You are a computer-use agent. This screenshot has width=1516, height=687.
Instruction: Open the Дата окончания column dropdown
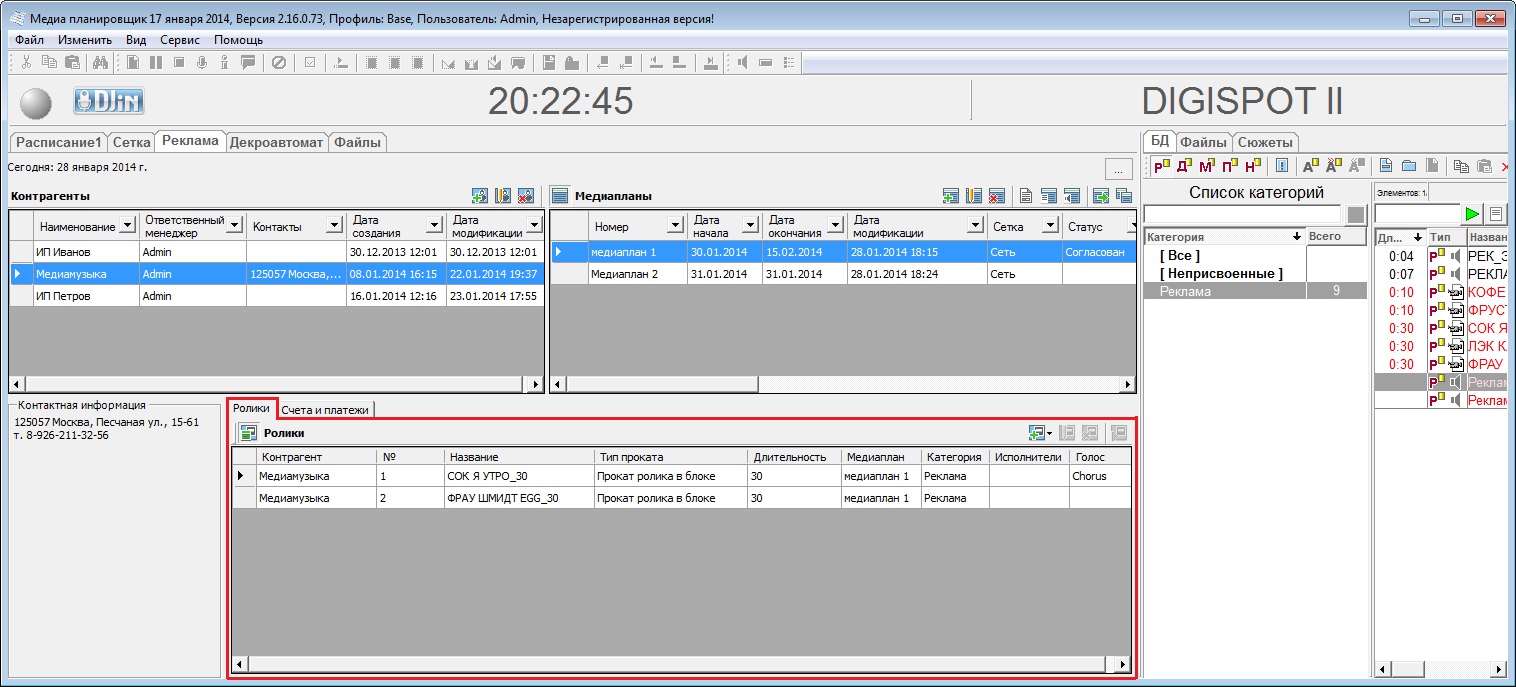coord(835,226)
